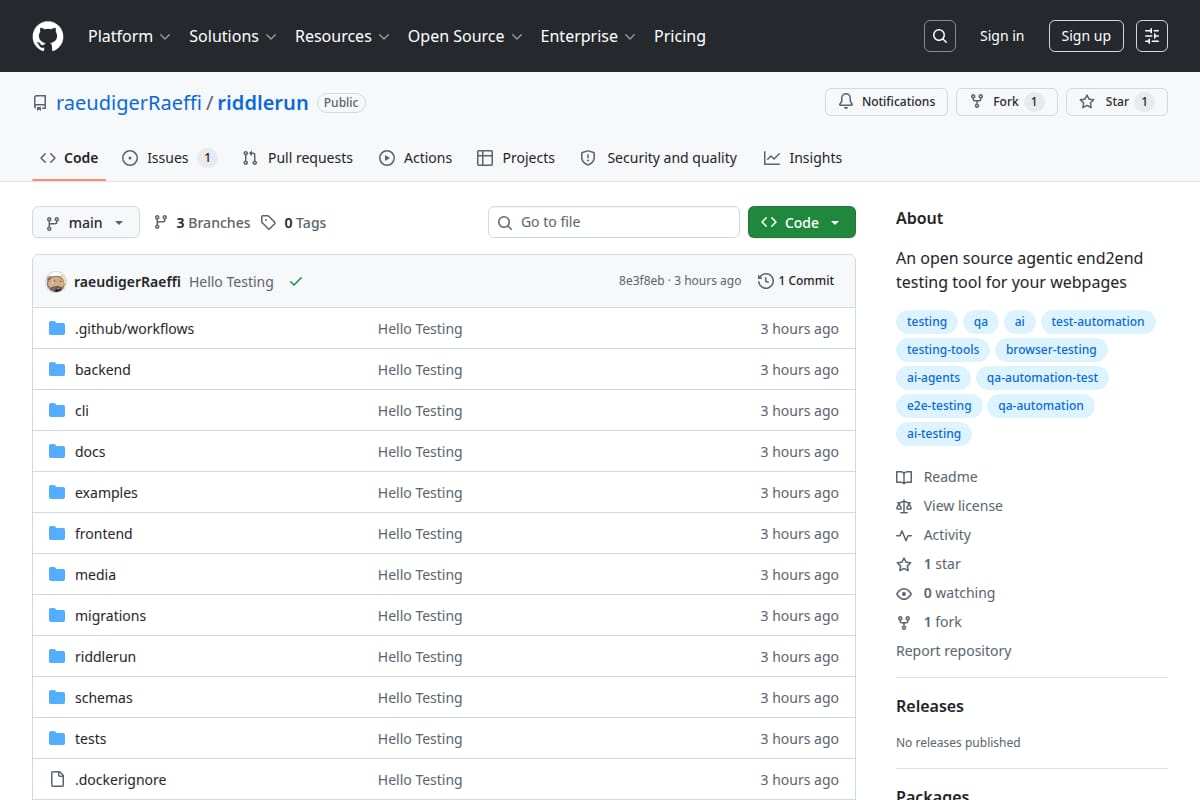Expand the Resources menu
The height and width of the screenshot is (800, 1200).
point(341,36)
